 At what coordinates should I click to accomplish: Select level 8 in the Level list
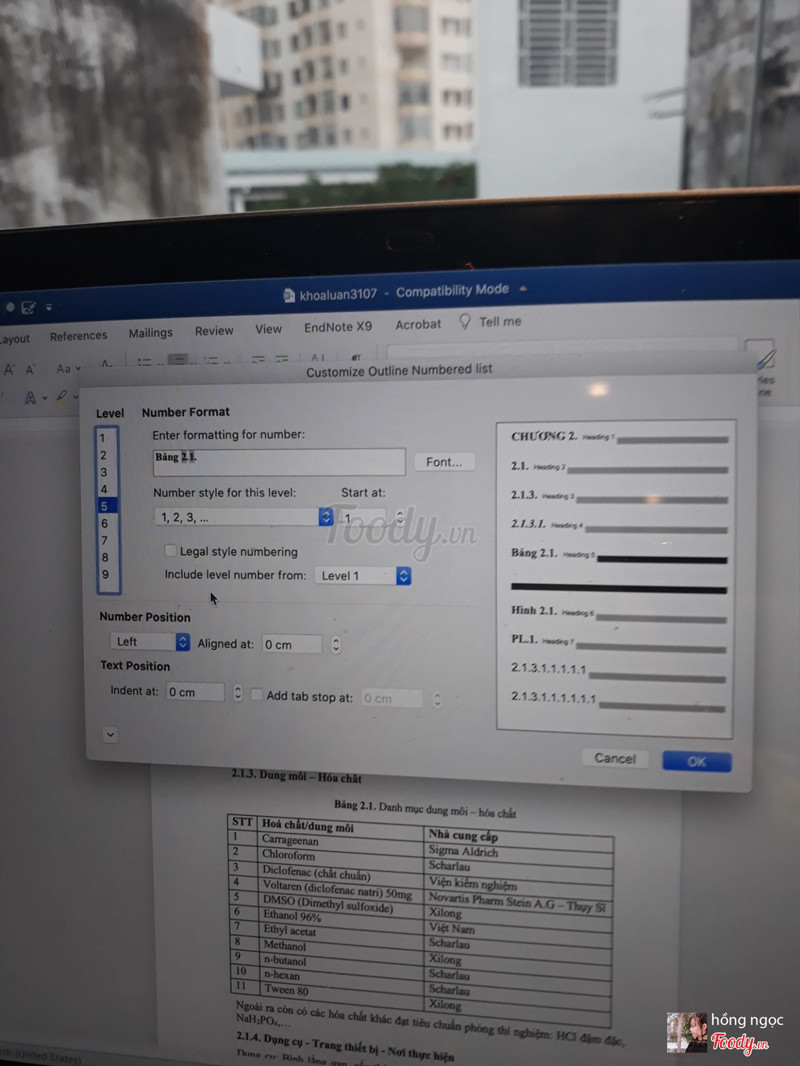pos(107,557)
